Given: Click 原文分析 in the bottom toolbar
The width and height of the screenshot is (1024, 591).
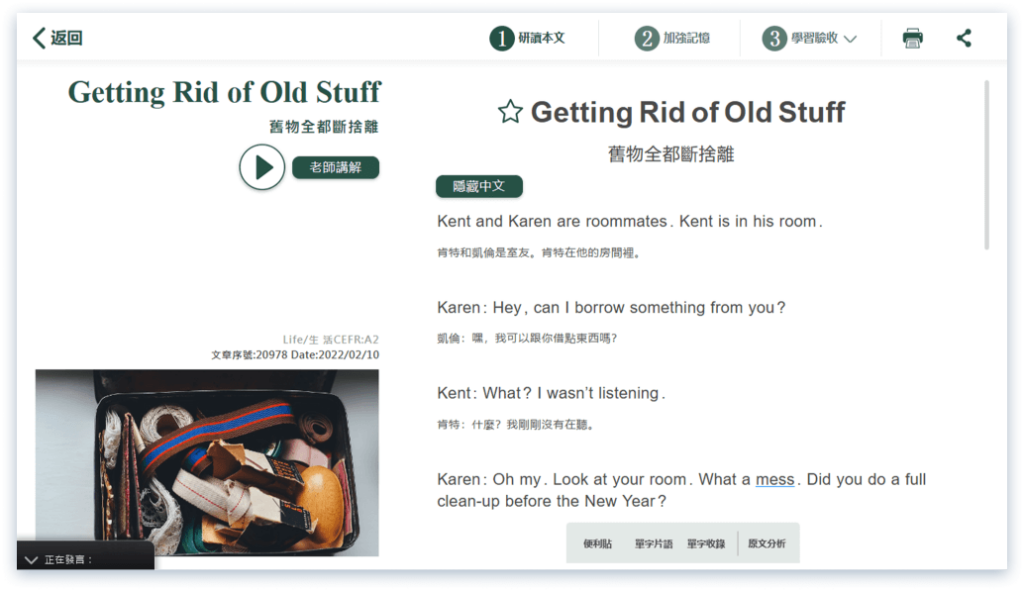Looking at the screenshot, I should pyautogui.click(x=767, y=544).
